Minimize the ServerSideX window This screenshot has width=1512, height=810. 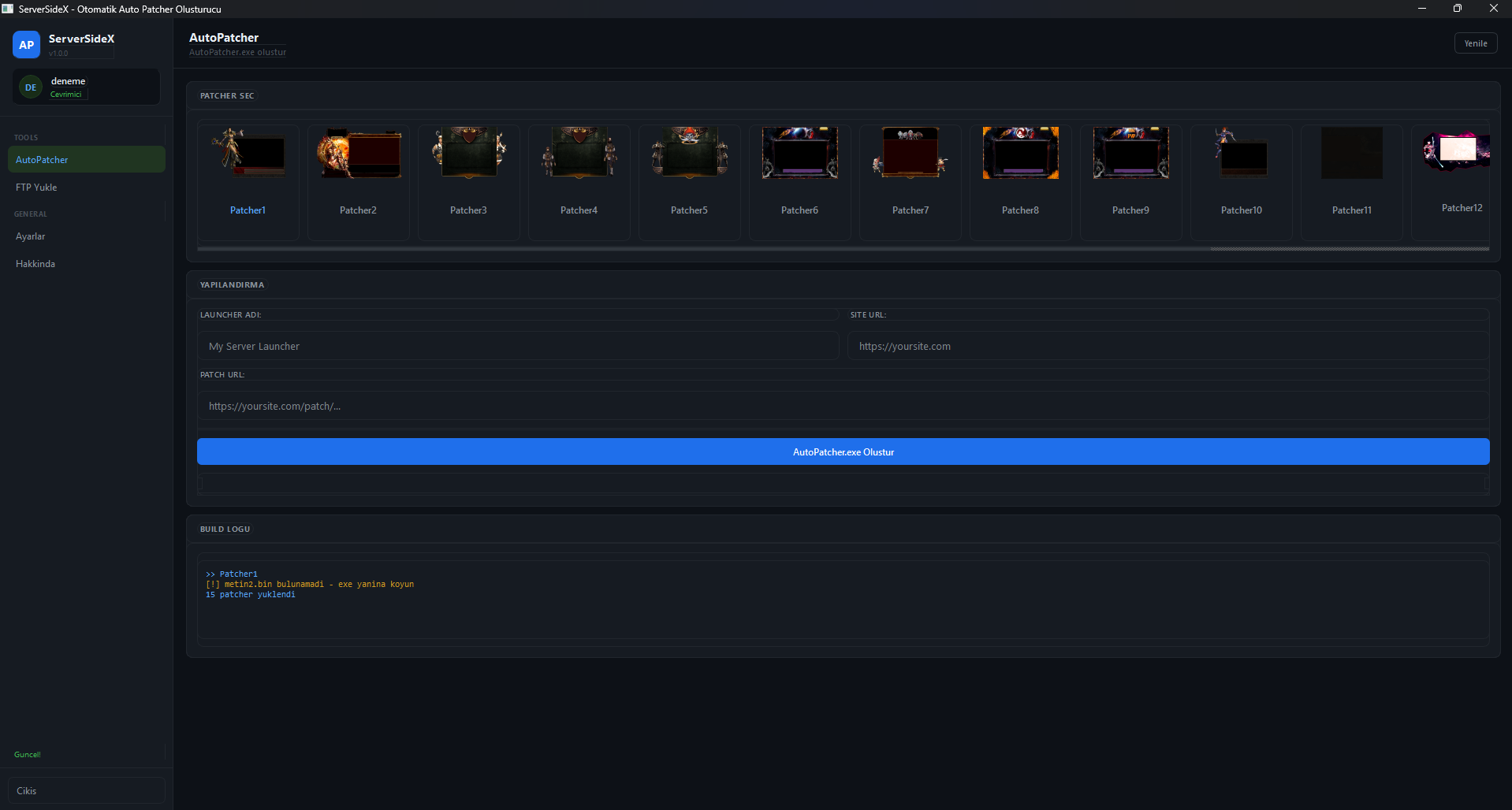point(1422,9)
